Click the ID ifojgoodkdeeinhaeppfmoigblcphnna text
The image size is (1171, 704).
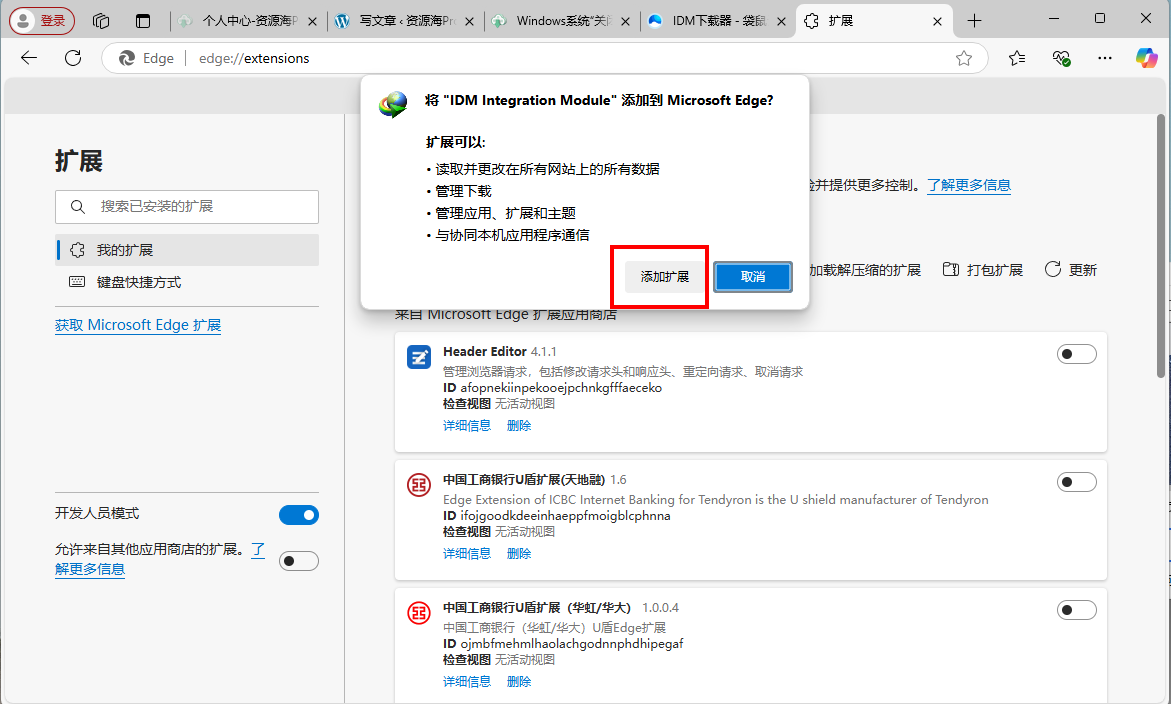click(x=556, y=516)
